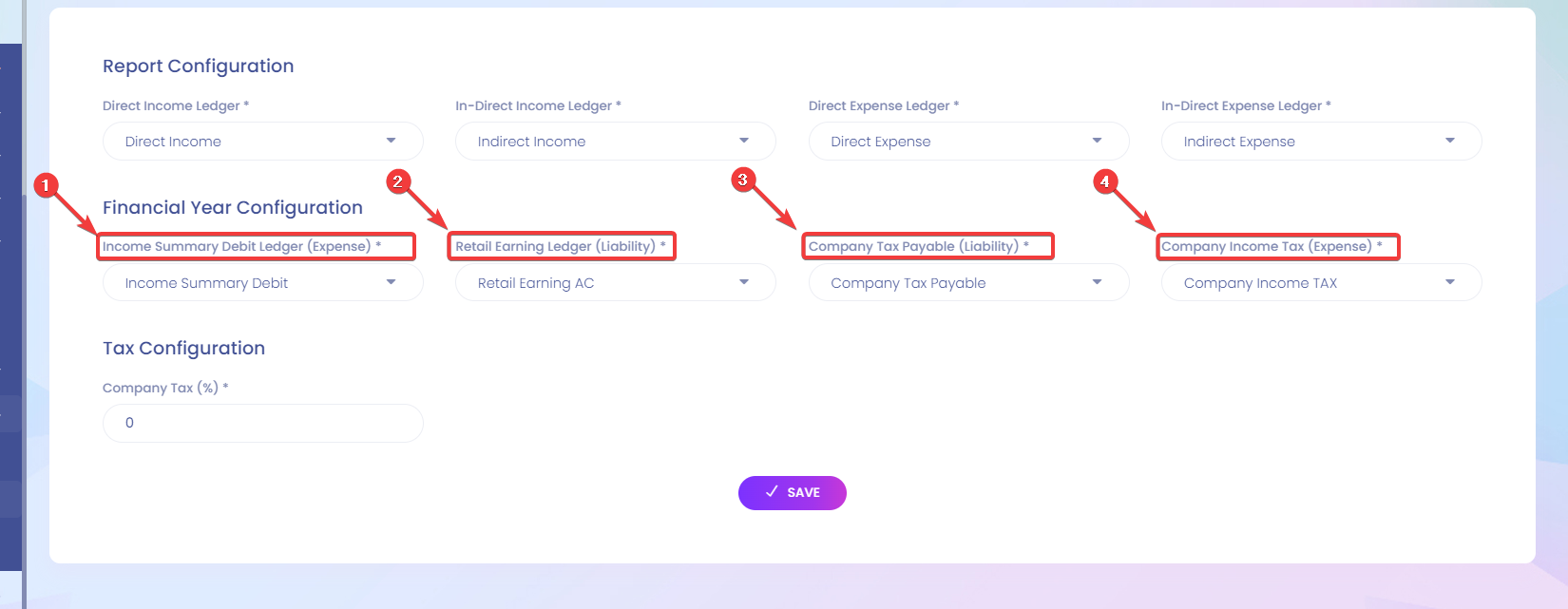The image size is (1568, 609).
Task: Open the Income Summary Debit dropdown
Action: (x=263, y=283)
